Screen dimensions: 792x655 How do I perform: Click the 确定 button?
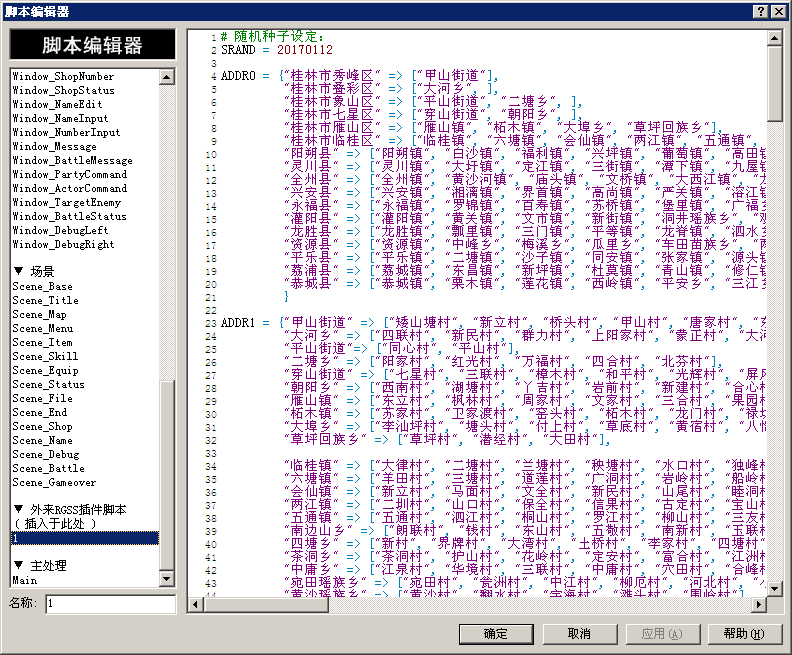[x=496, y=634]
